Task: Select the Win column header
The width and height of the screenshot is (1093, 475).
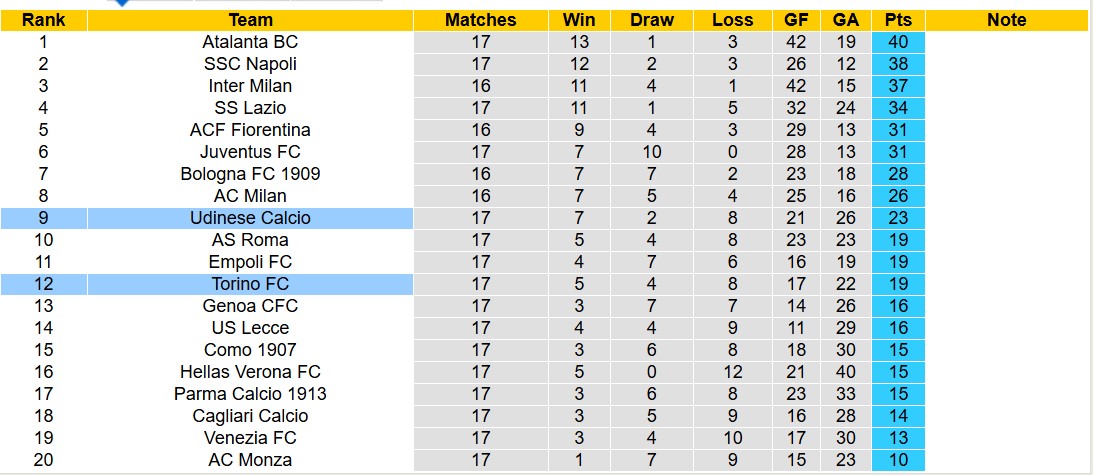Action: (579, 20)
